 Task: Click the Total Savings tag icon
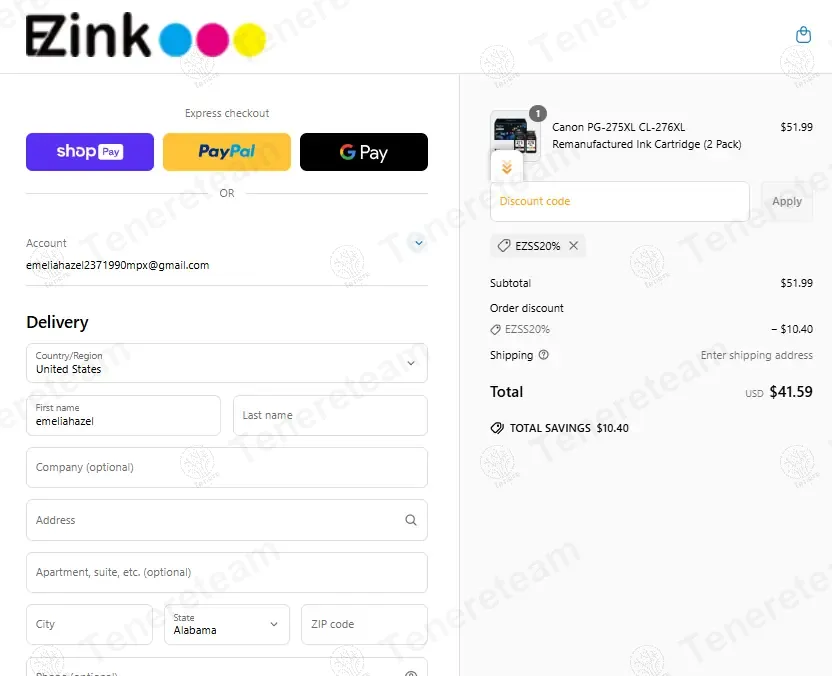497,428
